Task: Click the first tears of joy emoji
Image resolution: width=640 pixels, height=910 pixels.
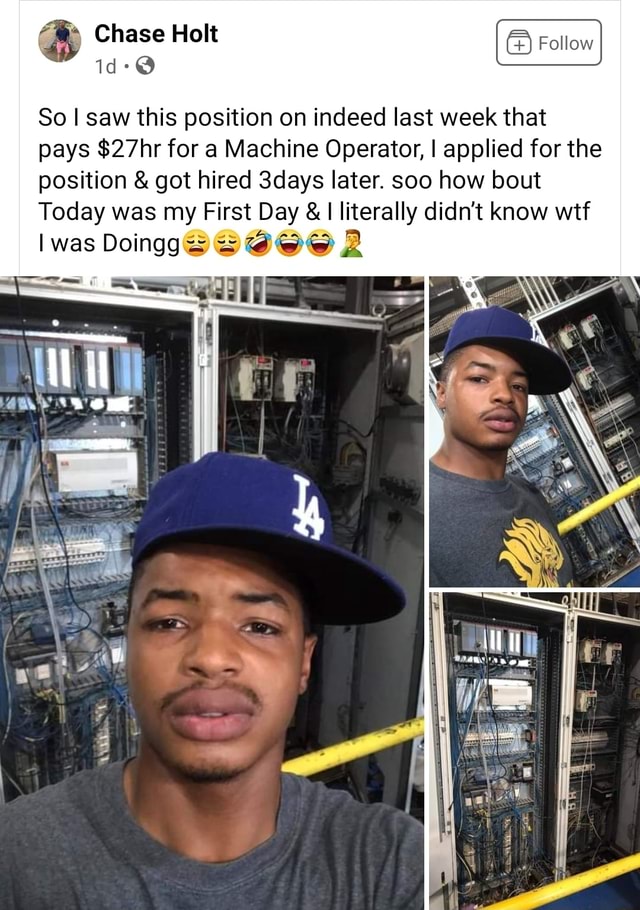Action: (x=290, y=243)
